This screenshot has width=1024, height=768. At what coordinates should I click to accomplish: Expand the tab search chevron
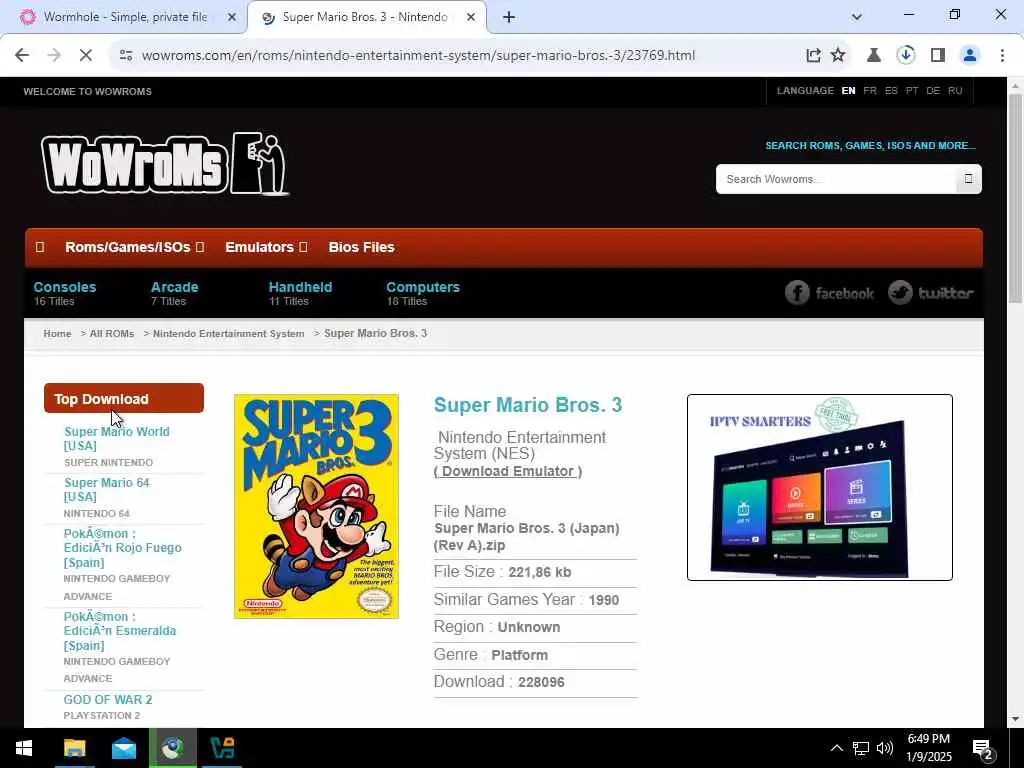pyautogui.click(x=857, y=17)
